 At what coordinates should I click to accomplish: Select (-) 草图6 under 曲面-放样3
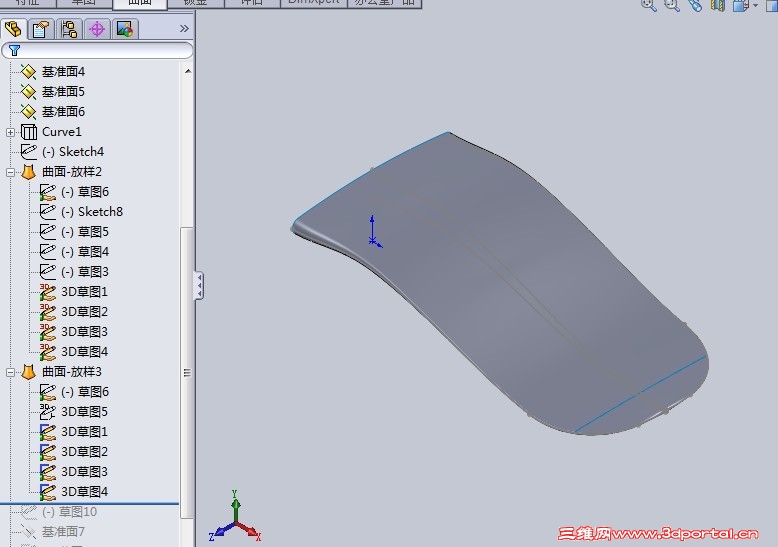tap(84, 392)
